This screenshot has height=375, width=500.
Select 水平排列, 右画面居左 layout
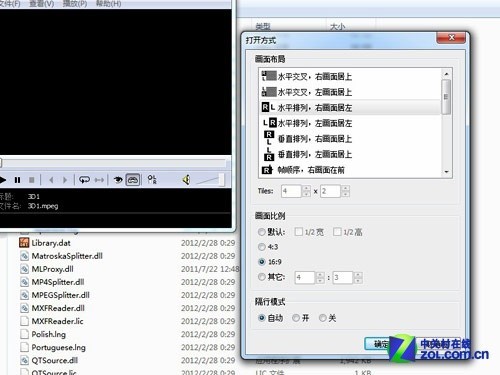350,107
